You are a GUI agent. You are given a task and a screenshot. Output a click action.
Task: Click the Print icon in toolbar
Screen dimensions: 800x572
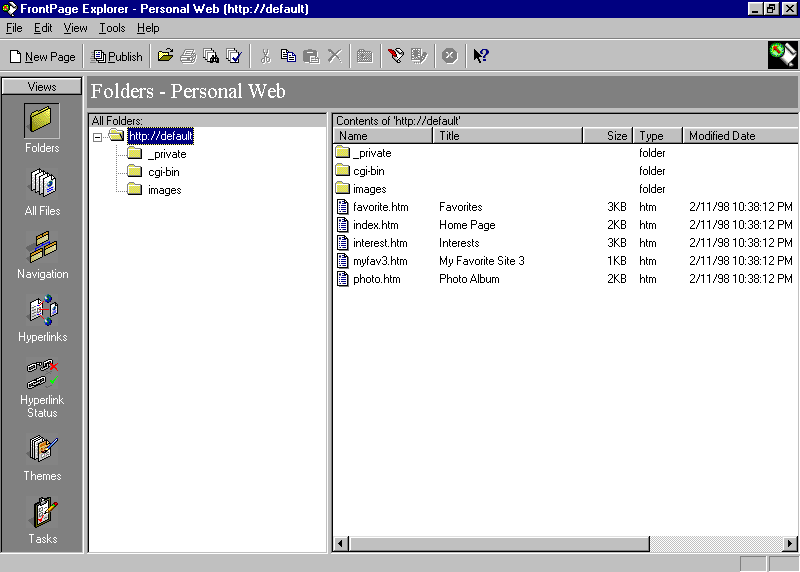tap(188, 56)
